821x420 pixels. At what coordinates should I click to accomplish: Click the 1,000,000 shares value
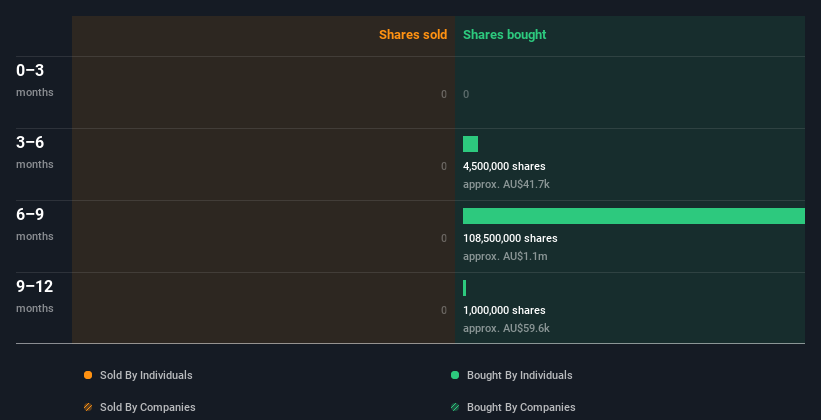[504, 310]
